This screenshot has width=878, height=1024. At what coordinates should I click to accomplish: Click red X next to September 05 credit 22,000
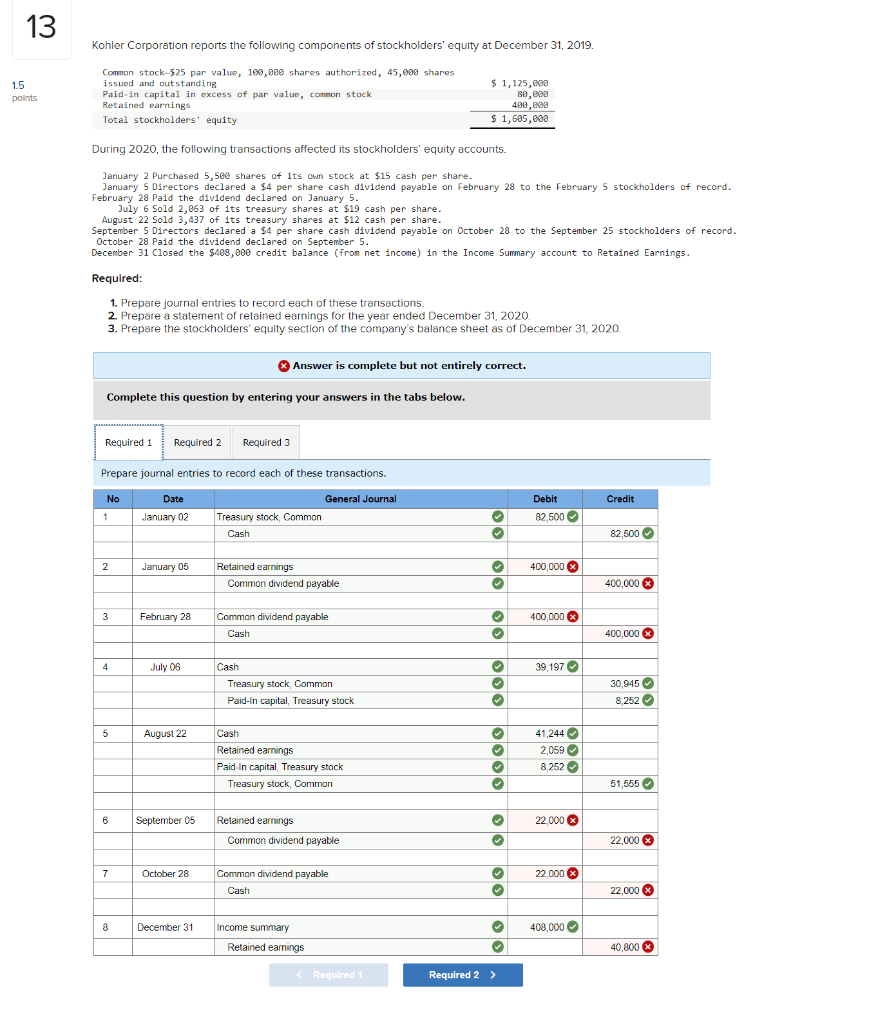tap(648, 840)
